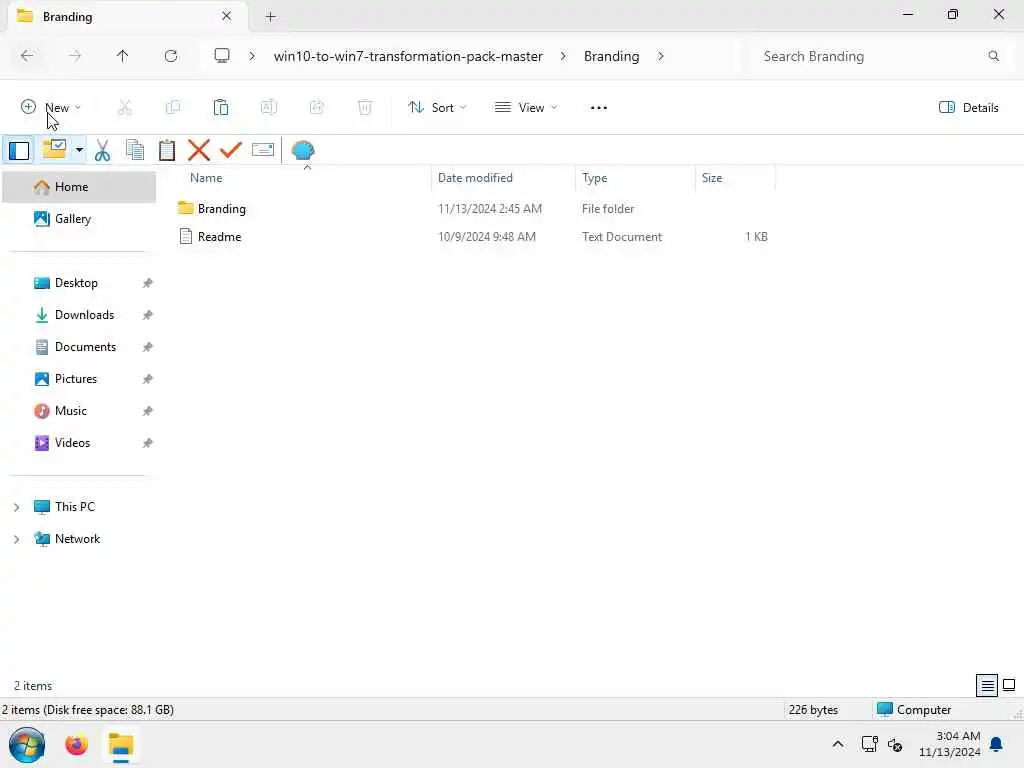
Task: Go up one folder level
Action: click(123, 56)
